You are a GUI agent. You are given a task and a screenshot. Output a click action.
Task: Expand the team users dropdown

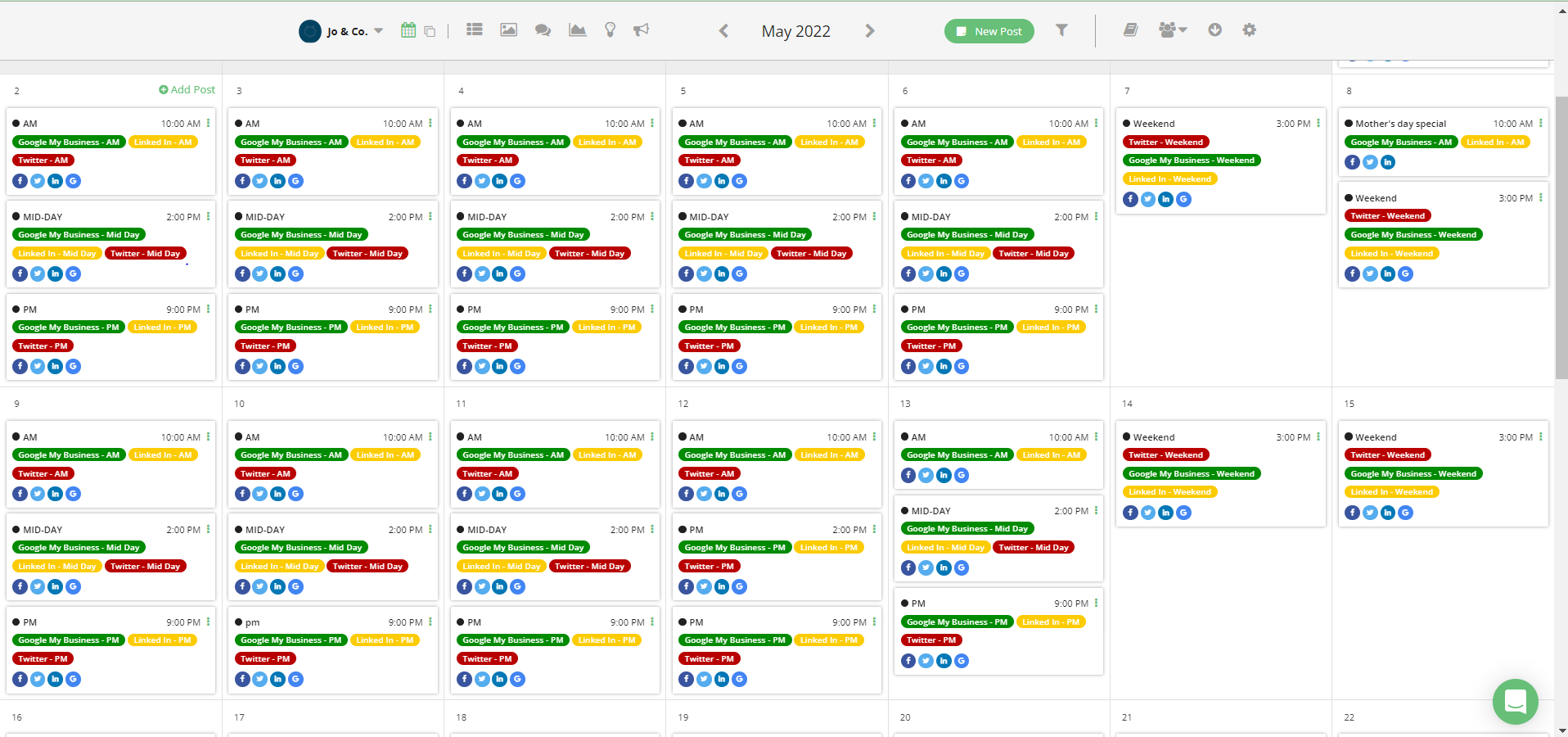pos(1173,30)
